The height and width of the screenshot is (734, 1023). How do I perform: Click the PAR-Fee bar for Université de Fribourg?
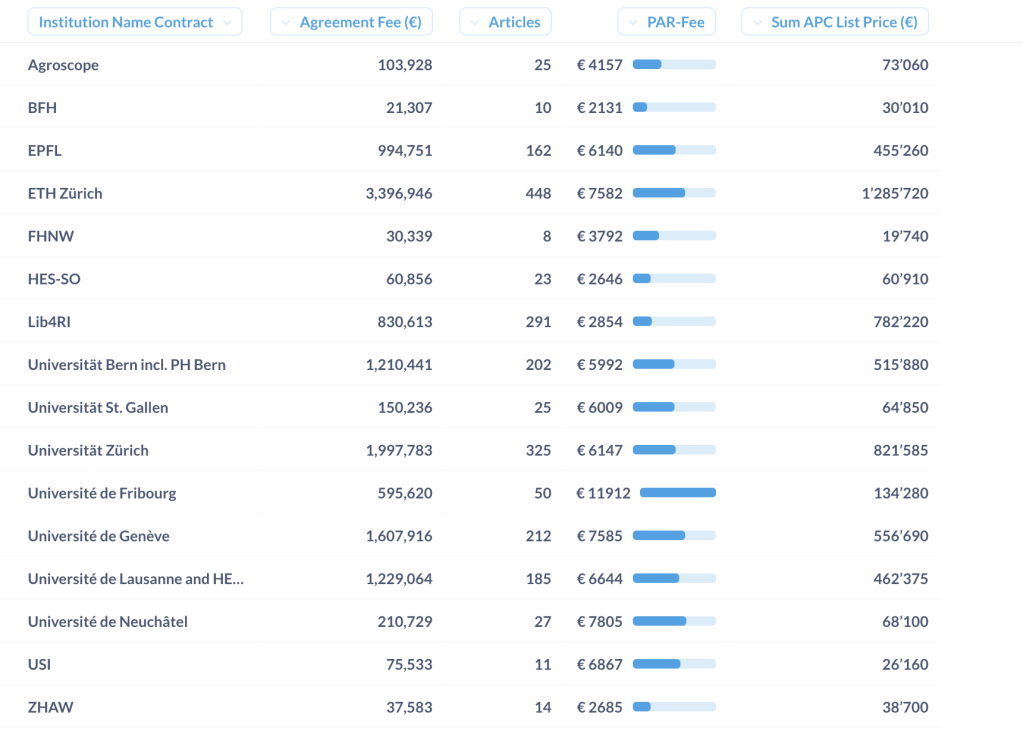(x=677, y=493)
